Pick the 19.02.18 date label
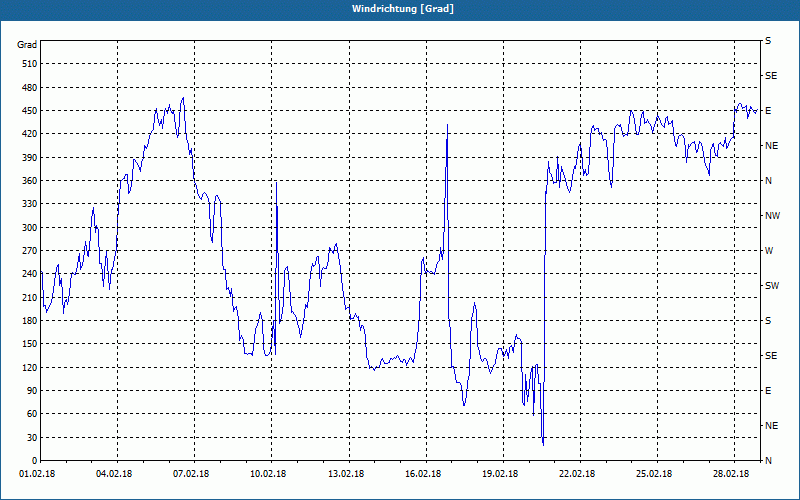Viewport: 800px width, 500px height. tap(500, 474)
